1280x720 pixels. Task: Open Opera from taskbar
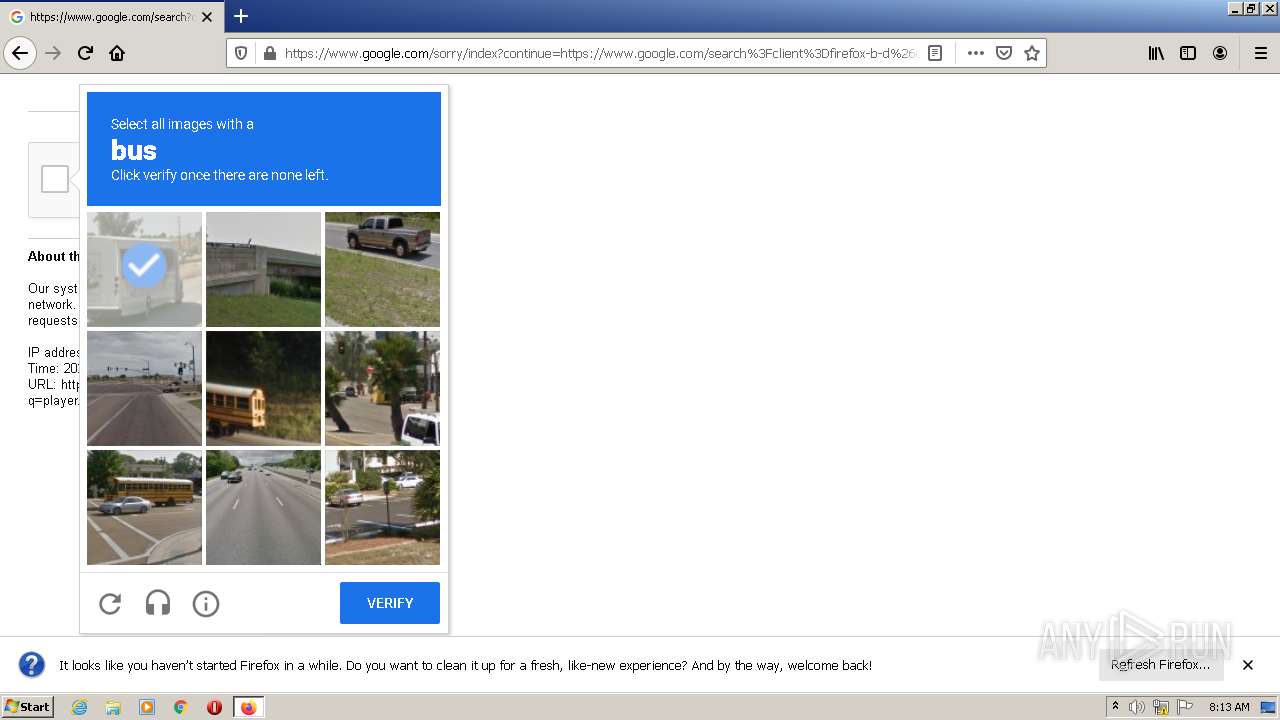click(214, 707)
